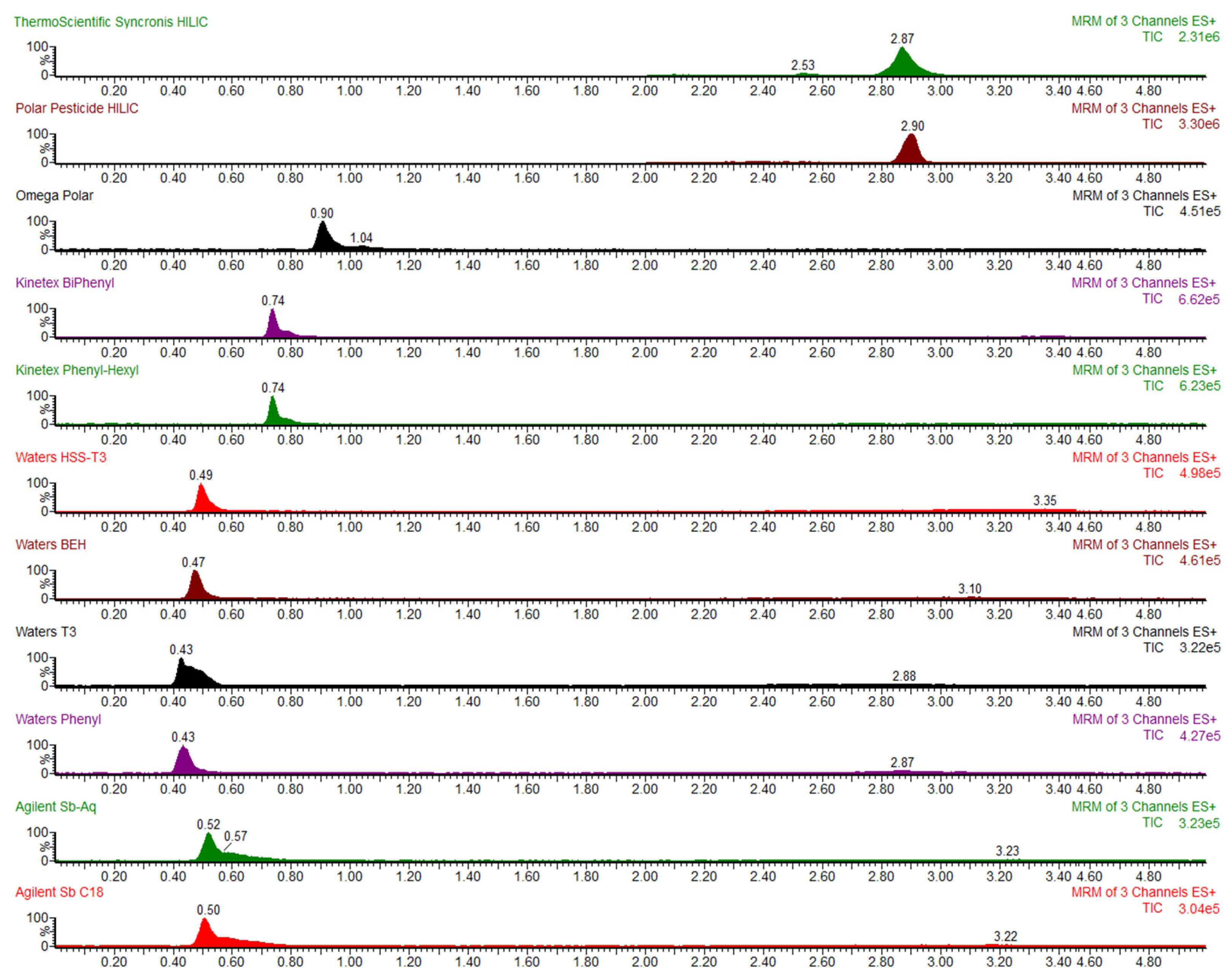Click the 0.57 shoulder label on Agilent Sb-Aq

[235, 836]
